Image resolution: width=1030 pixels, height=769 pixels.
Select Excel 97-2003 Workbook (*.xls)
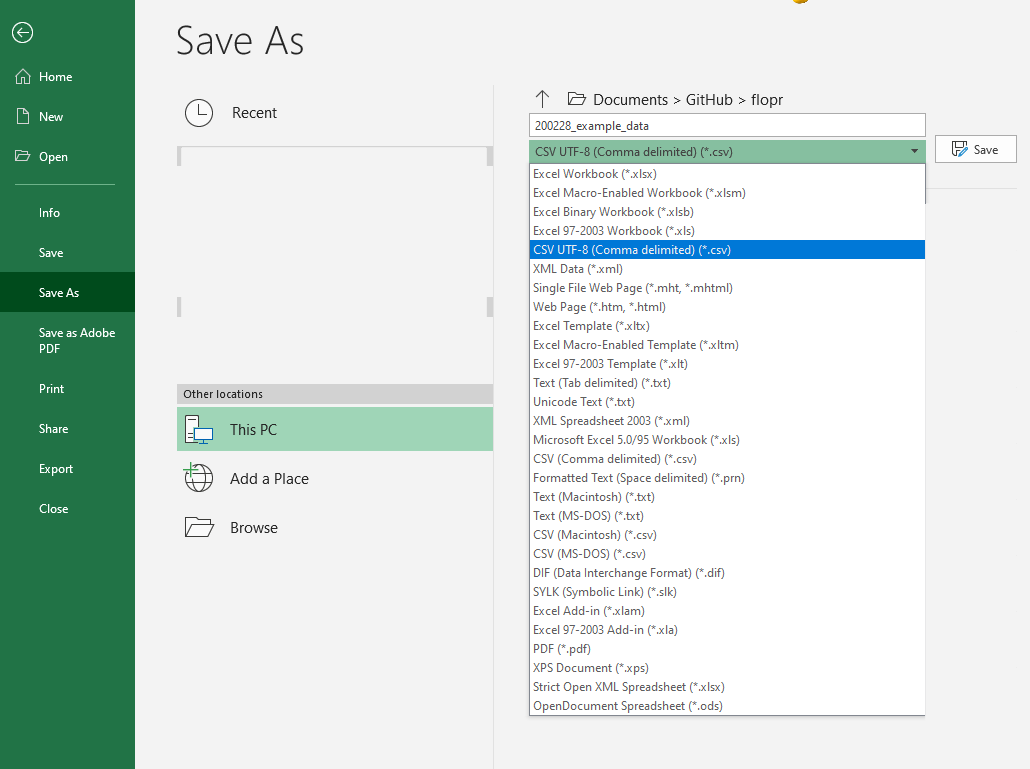point(727,231)
